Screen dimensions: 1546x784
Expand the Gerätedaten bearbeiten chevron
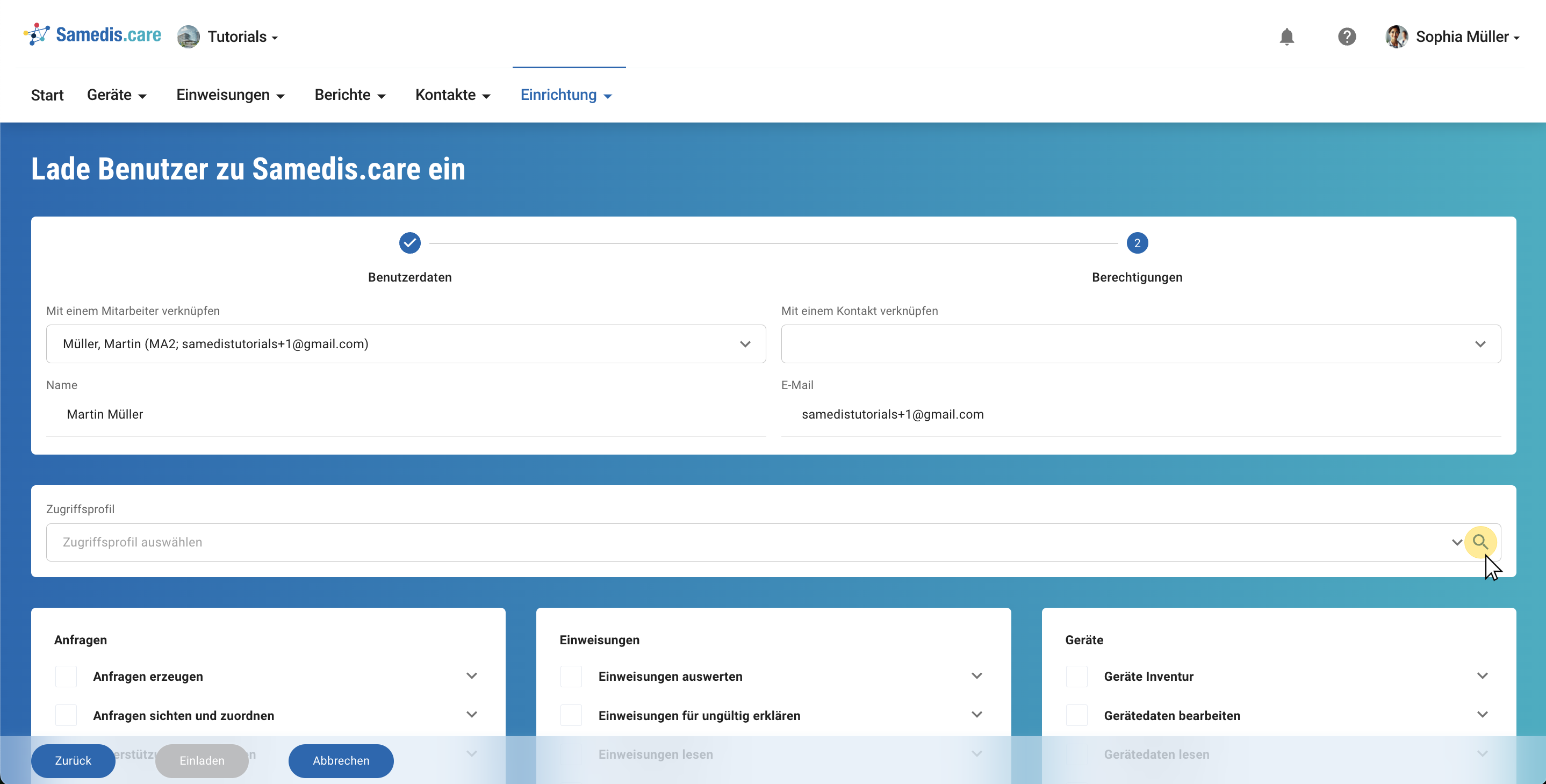click(x=1482, y=715)
